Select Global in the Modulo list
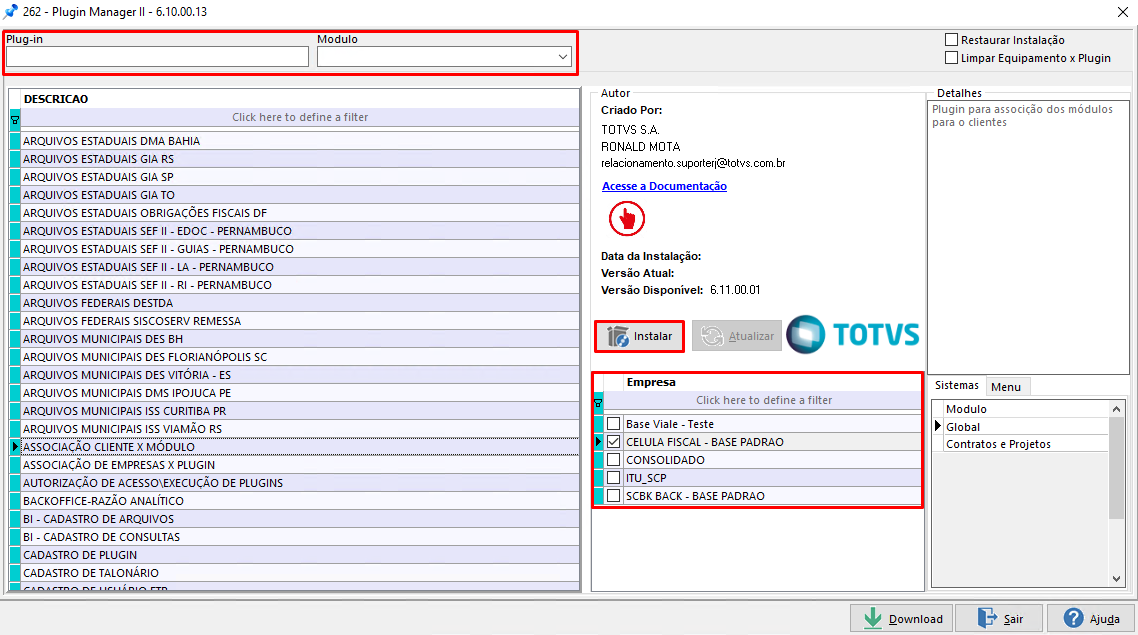Image resolution: width=1138 pixels, height=635 pixels. pos(1026,427)
